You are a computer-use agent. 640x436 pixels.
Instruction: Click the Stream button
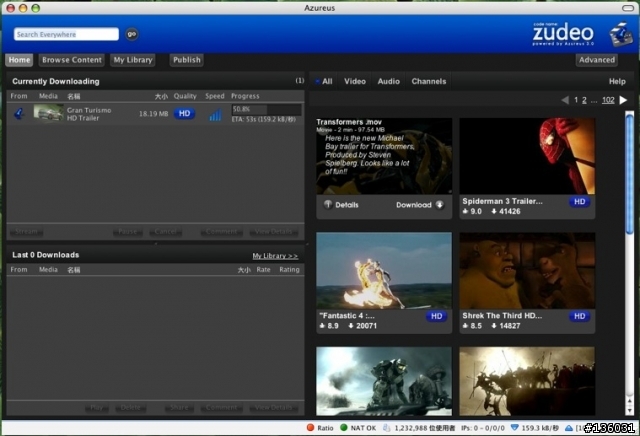(x=26, y=232)
